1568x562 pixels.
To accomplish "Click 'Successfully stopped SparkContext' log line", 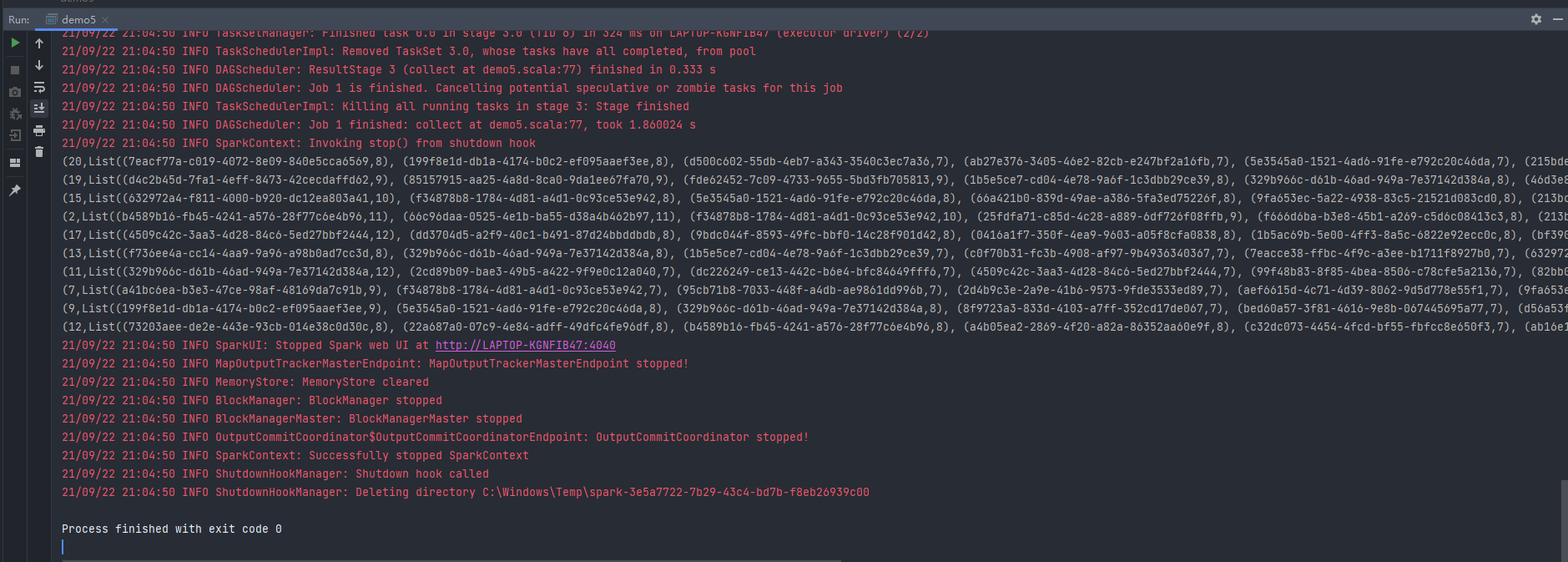I will click(295, 455).
